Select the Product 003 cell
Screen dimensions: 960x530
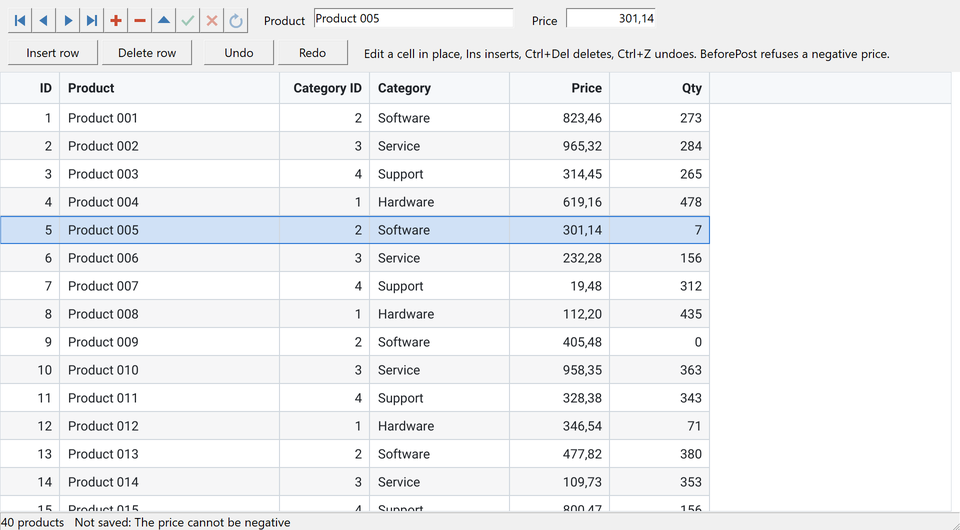[x=170, y=174]
